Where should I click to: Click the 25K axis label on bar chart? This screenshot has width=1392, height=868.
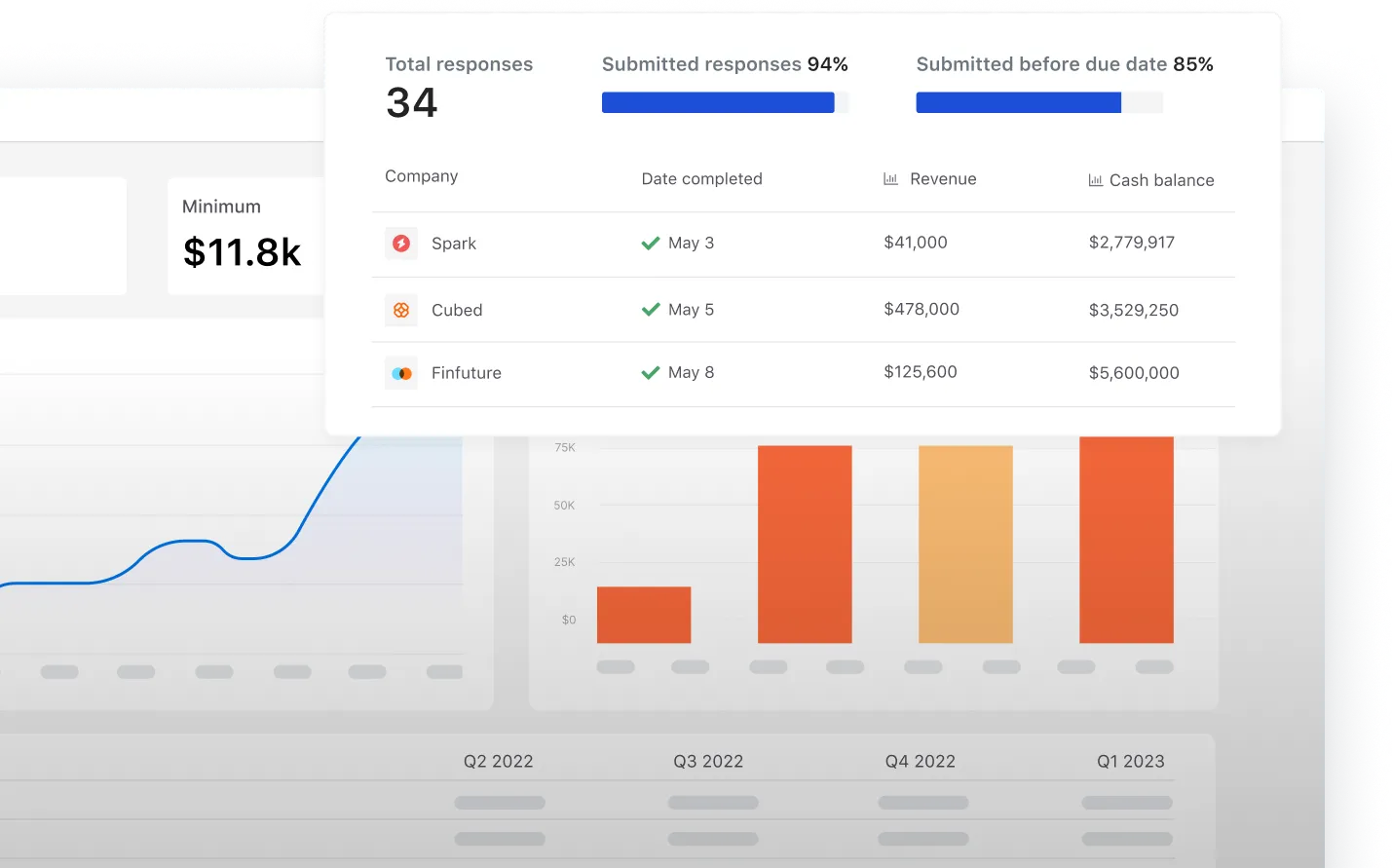pos(564,562)
